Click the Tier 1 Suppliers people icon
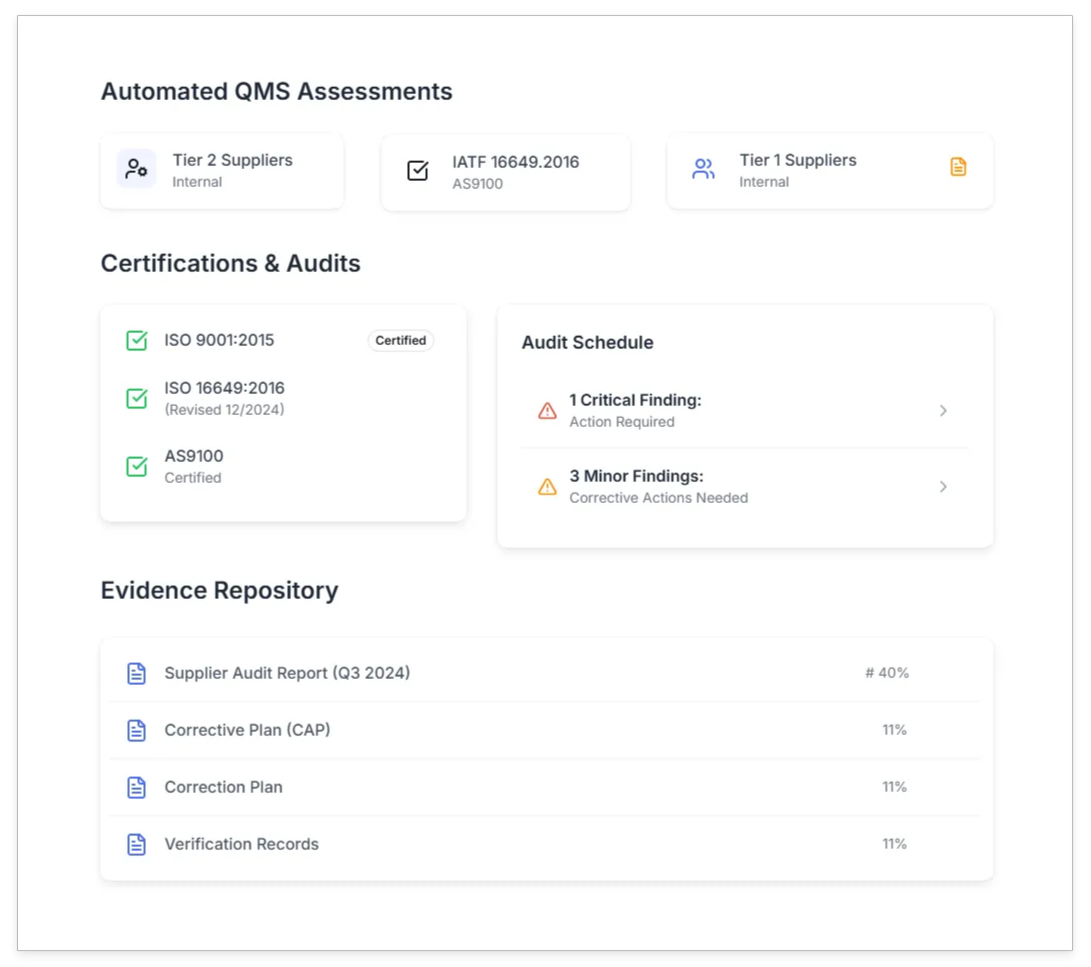The width and height of the screenshot is (1091, 967). tap(704, 169)
